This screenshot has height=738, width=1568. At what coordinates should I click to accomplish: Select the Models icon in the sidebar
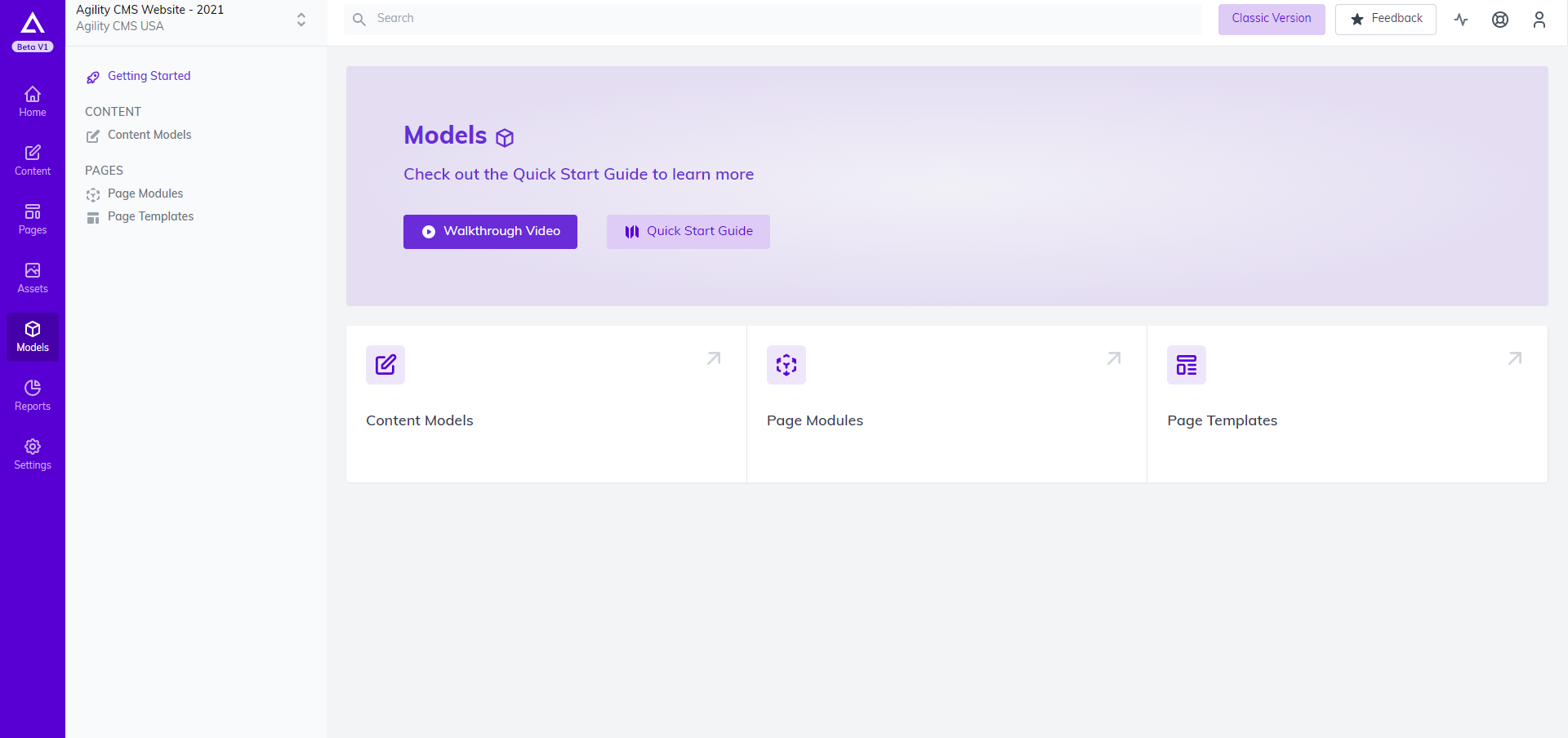click(33, 336)
